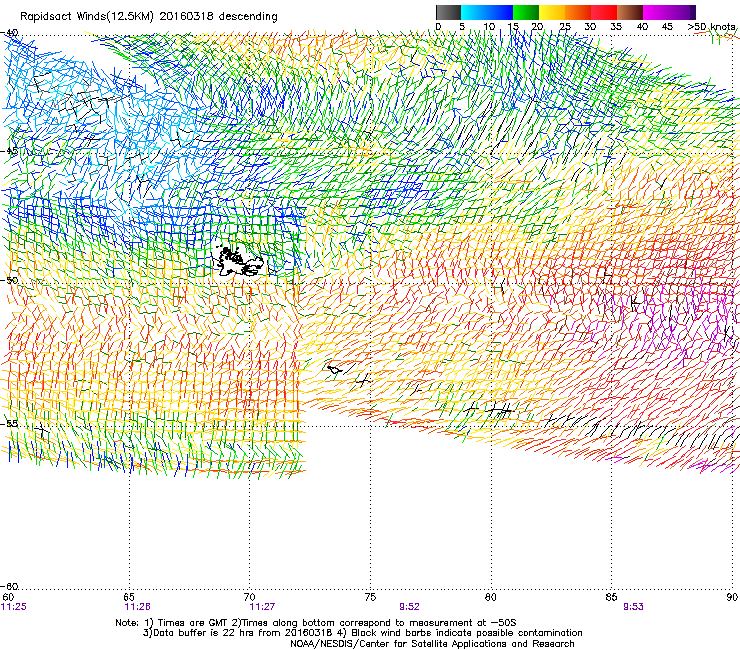The height and width of the screenshot is (650, 740).
Task: Pick the green 15-20 knots color segment
Action: pyautogui.click(x=526, y=12)
